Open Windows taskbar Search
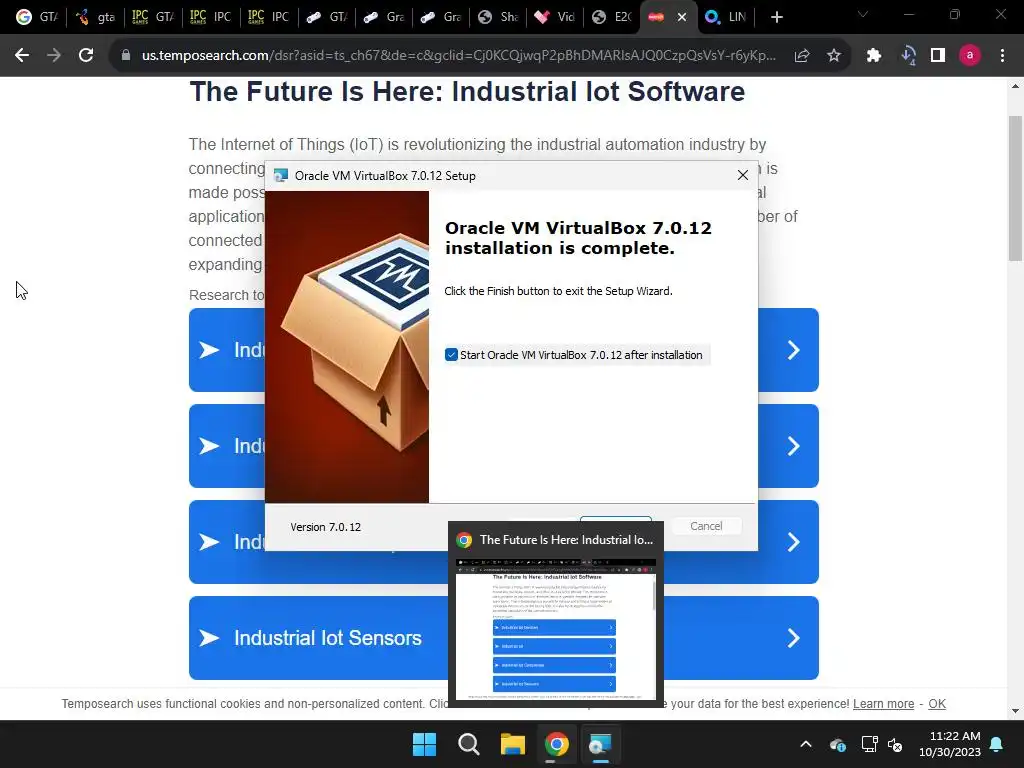The width and height of the screenshot is (1024, 768). coord(468,744)
